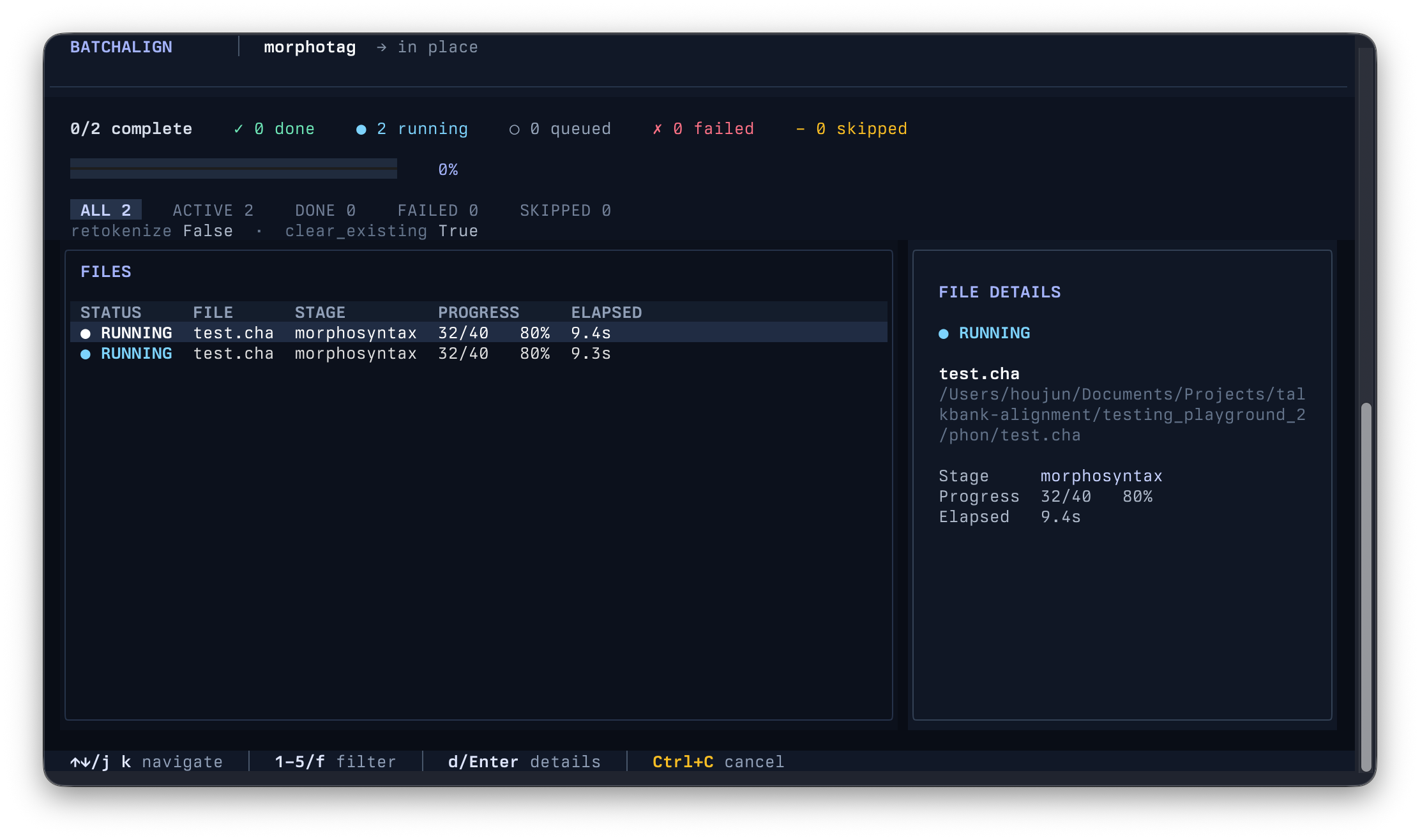Click the Elapsed 9.4s value in File Details
This screenshot has width=1420, height=840.
coord(1061,516)
